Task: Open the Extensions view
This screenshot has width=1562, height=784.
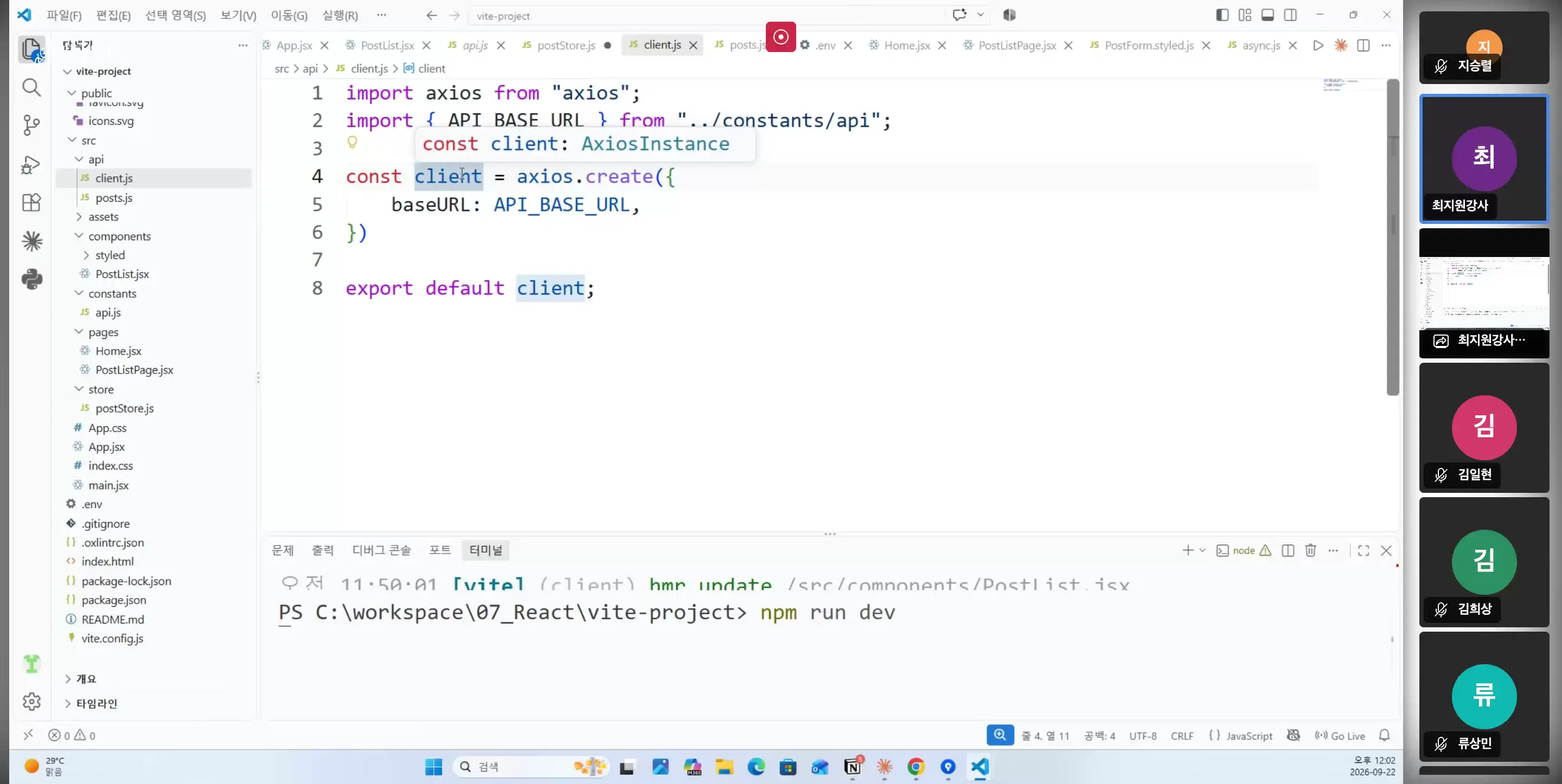Action: pyautogui.click(x=31, y=202)
